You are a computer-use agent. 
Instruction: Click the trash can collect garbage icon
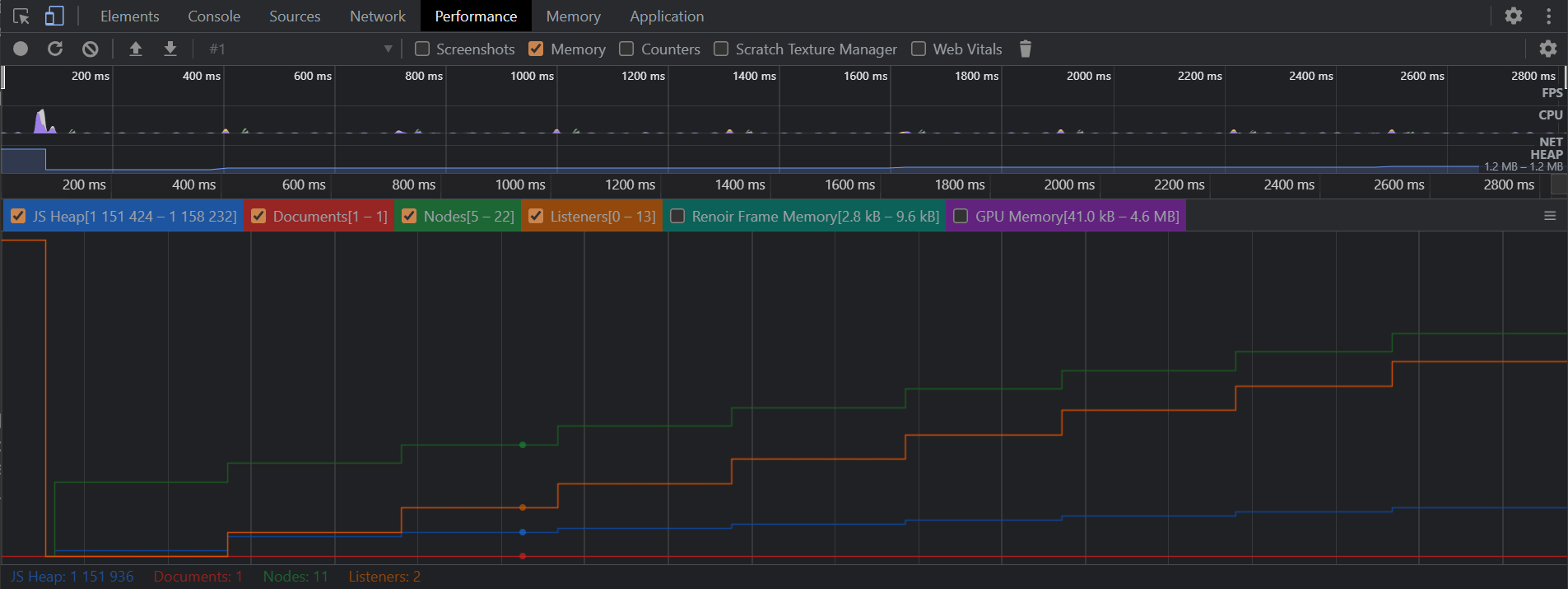point(1025,49)
